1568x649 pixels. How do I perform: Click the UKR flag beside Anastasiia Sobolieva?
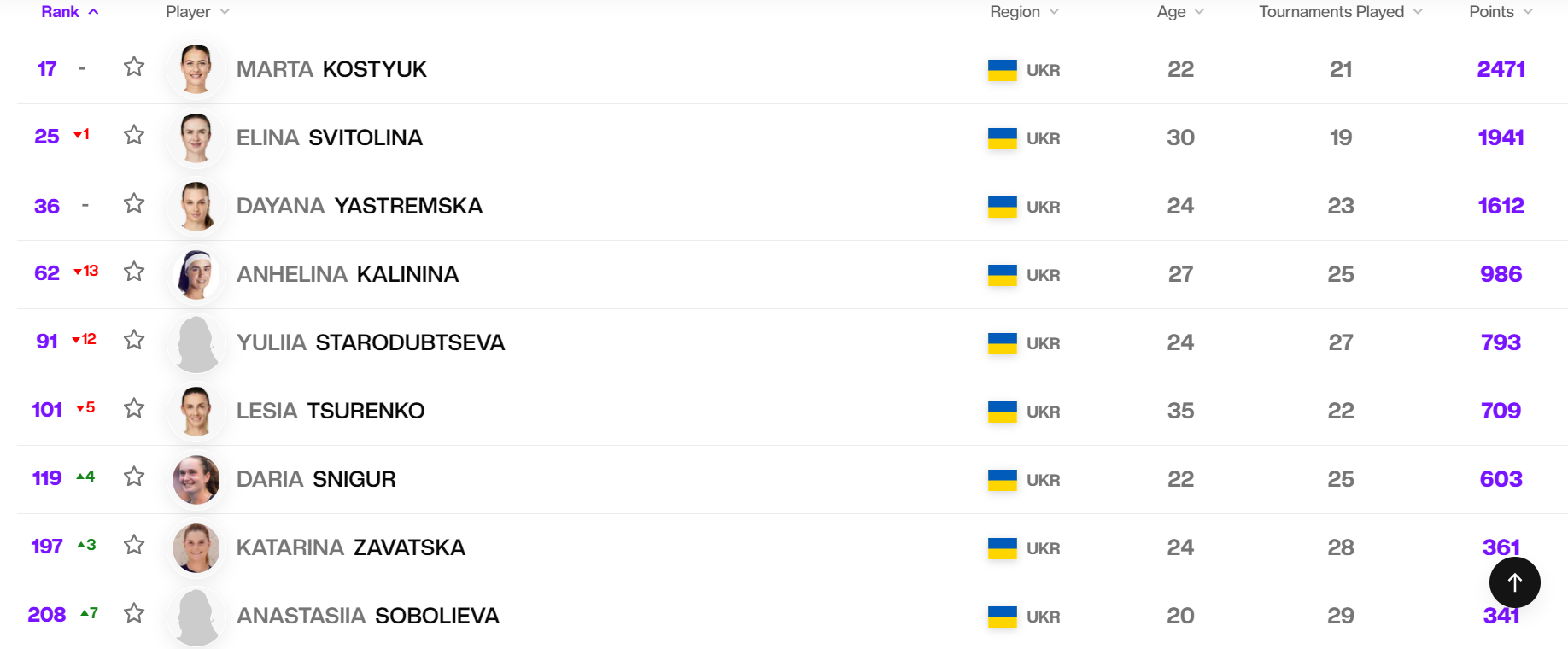(1002, 616)
